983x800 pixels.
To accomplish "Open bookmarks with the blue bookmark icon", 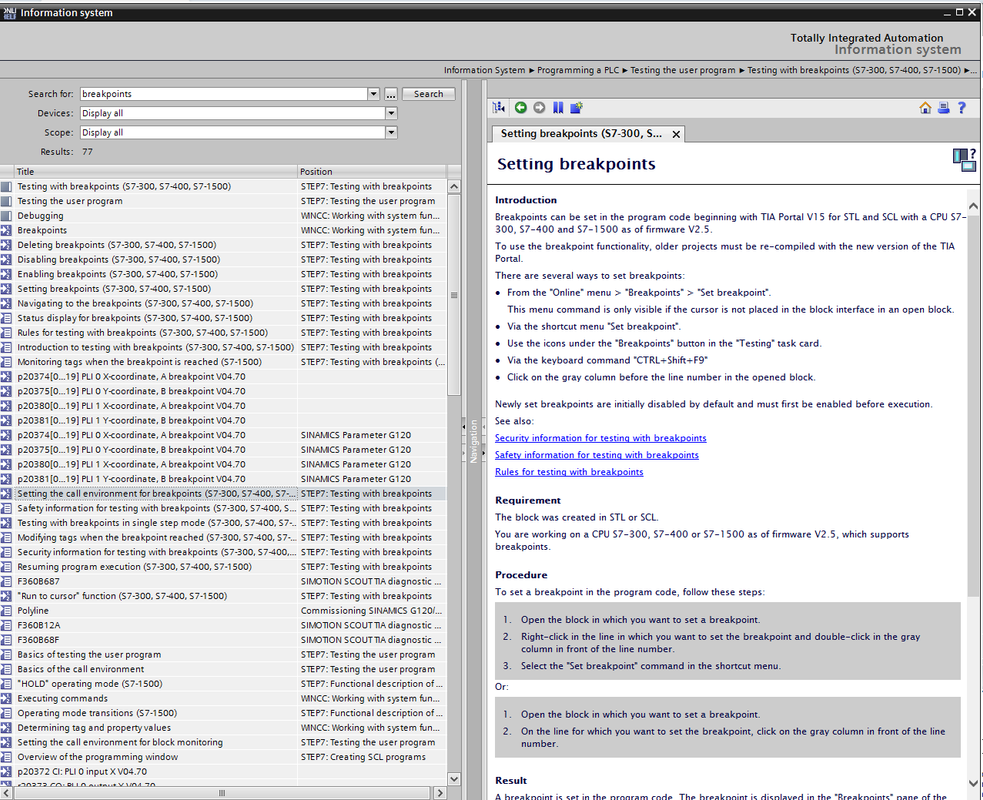I will pos(558,108).
